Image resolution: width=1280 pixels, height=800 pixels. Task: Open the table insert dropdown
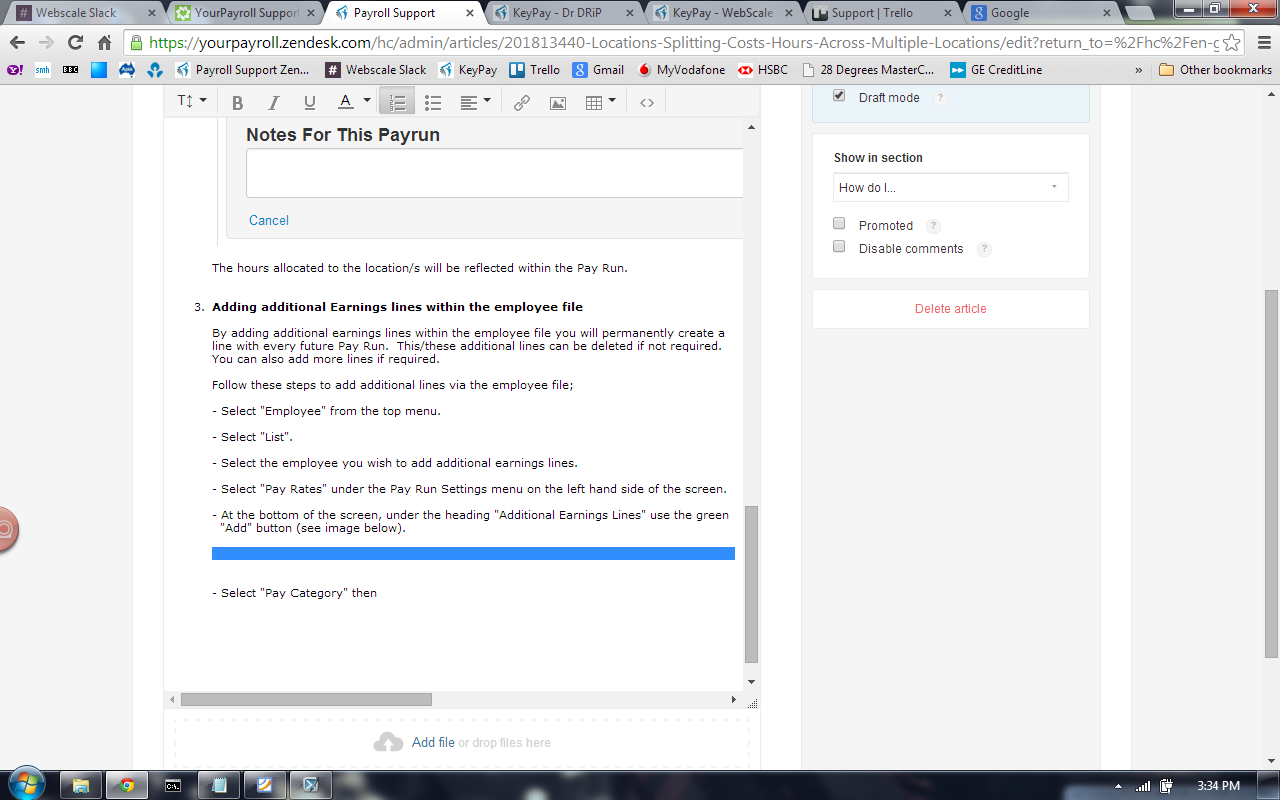click(600, 103)
